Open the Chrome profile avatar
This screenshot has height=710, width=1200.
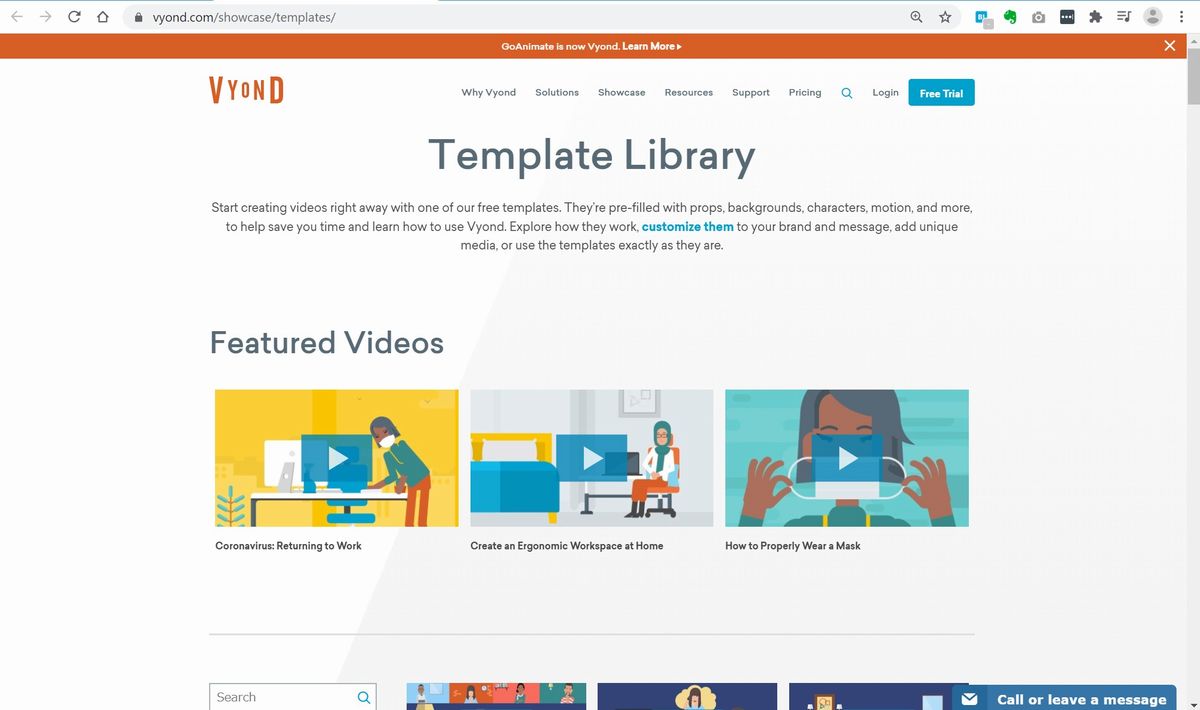pyautogui.click(x=1153, y=17)
